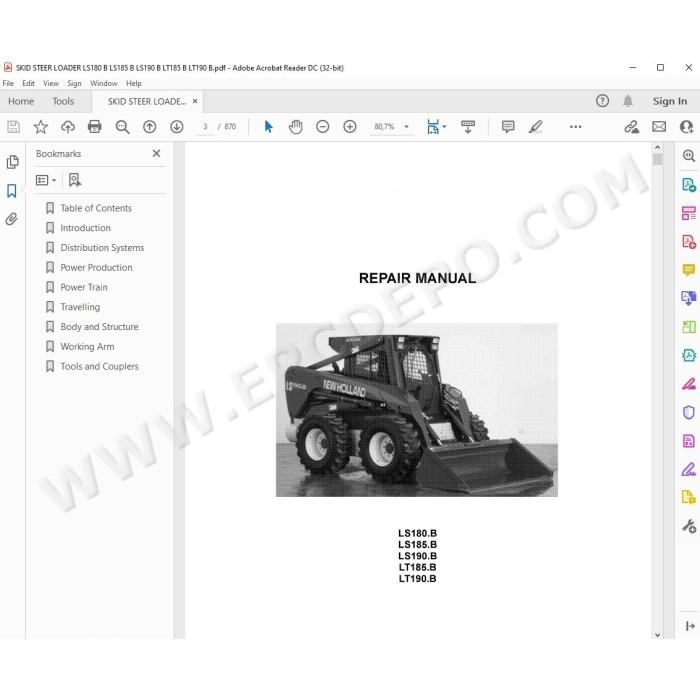The width and height of the screenshot is (700, 700).
Task: Select the Highlight pen tool
Action: click(x=535, y=127)
